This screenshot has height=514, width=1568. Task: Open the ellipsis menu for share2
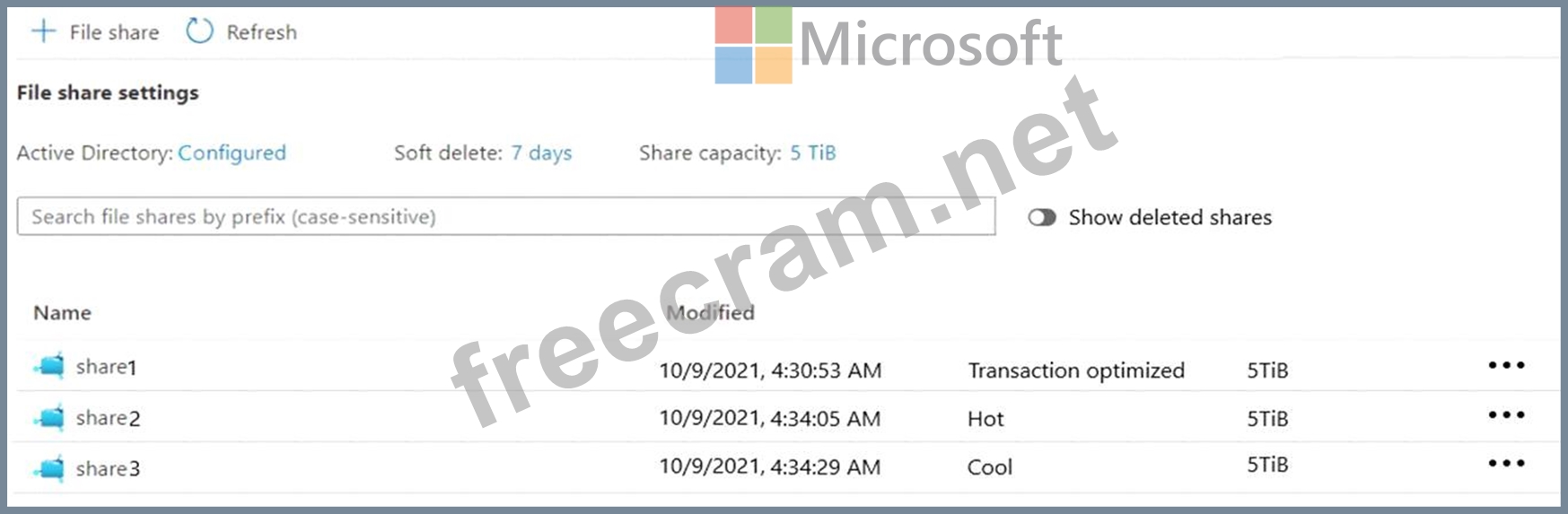pyautogui.click(x=1506, y=415)
